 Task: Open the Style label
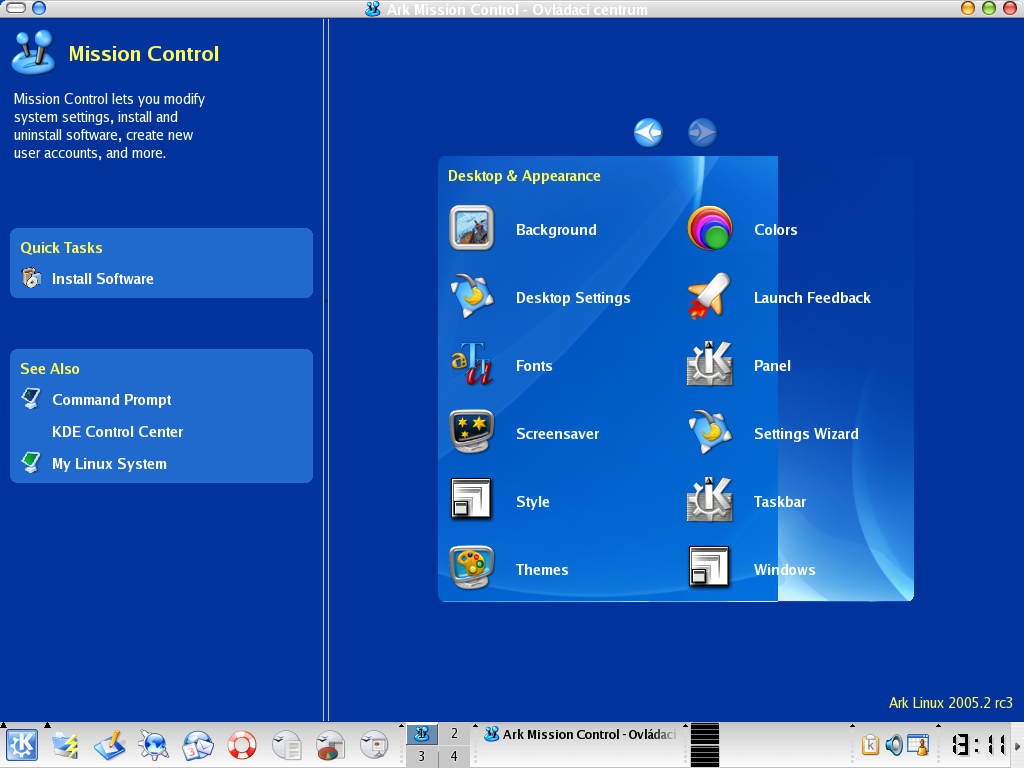tap(533, 502)
